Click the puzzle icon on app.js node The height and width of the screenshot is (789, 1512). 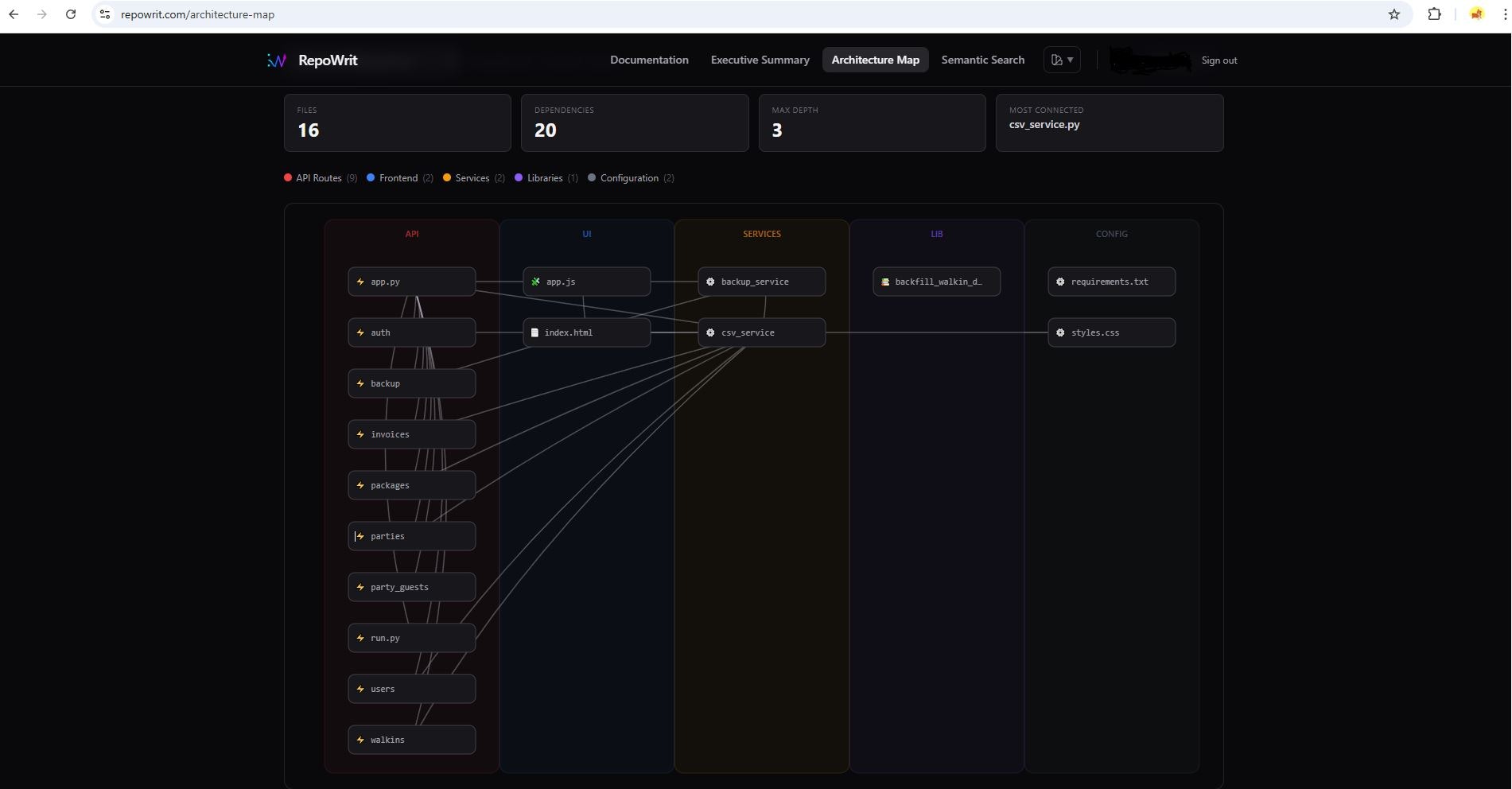pyautogui.click(x=535, y=282)
